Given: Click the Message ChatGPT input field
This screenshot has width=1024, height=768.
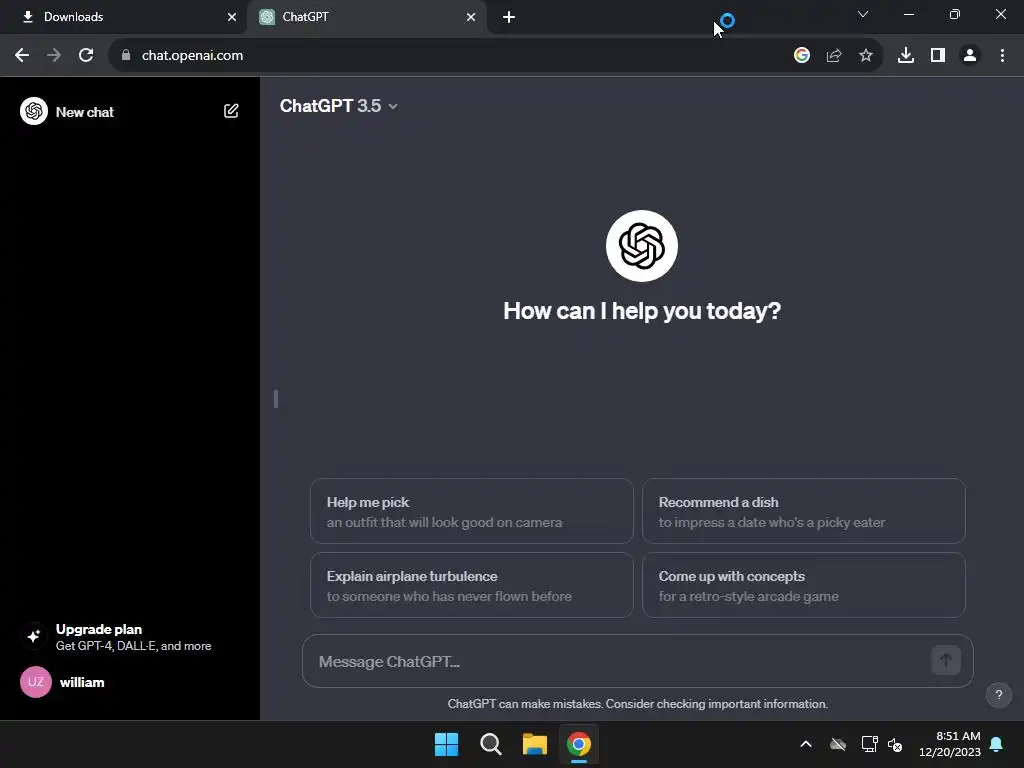Looking at the screenshot, I should [x=637, y=661].
